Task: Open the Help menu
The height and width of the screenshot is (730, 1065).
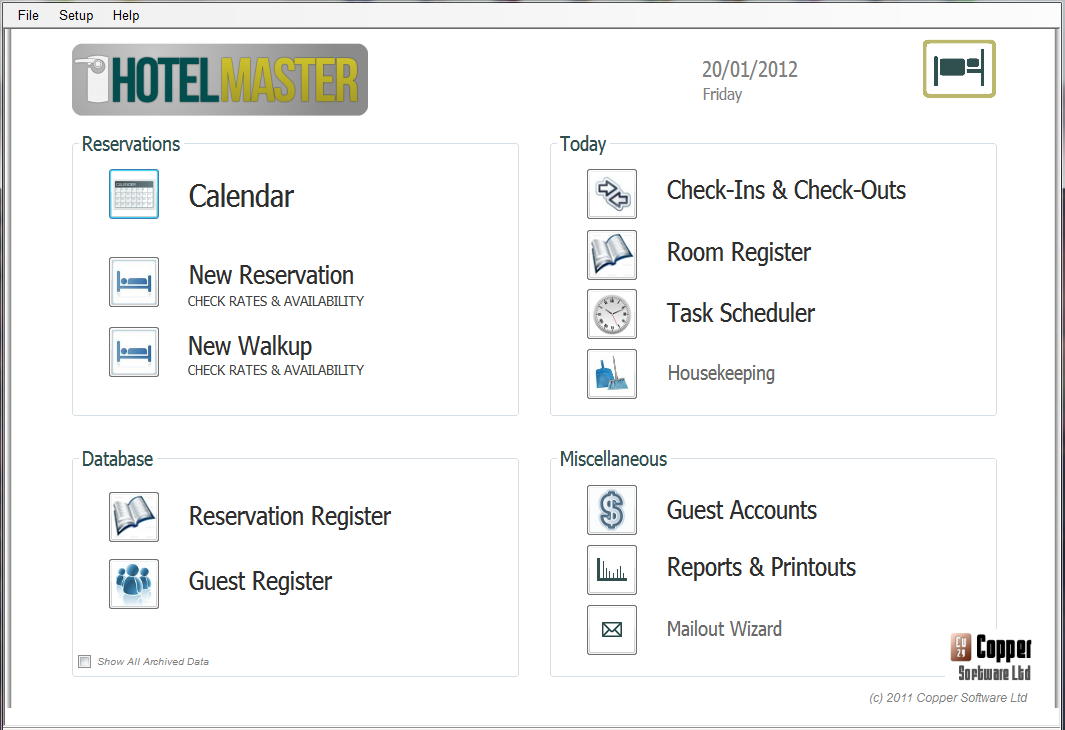Action: [126, 15]
